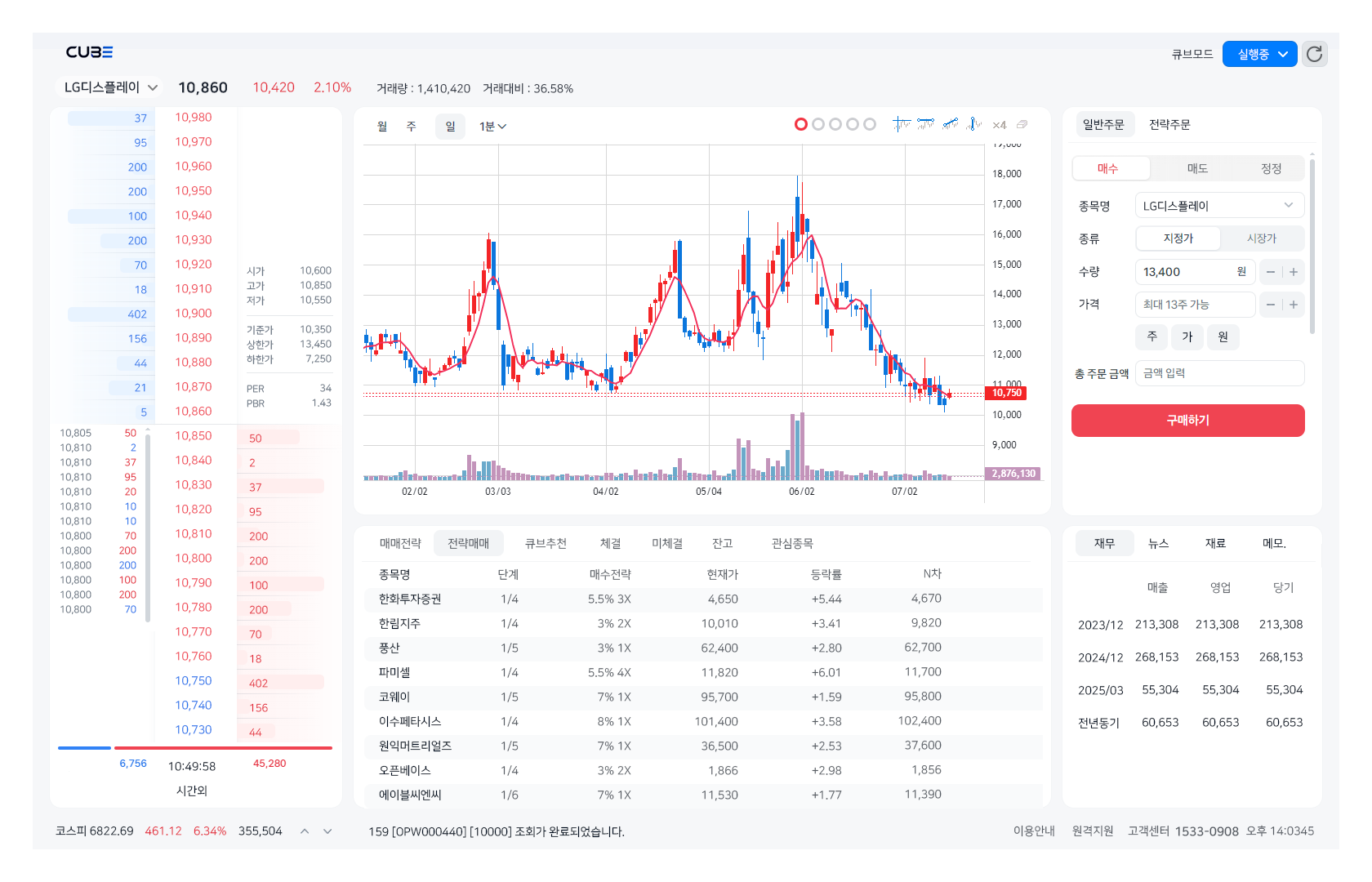Select the 원 unit toggle button
The image size is (1372, 882).
pos(1223,336)
